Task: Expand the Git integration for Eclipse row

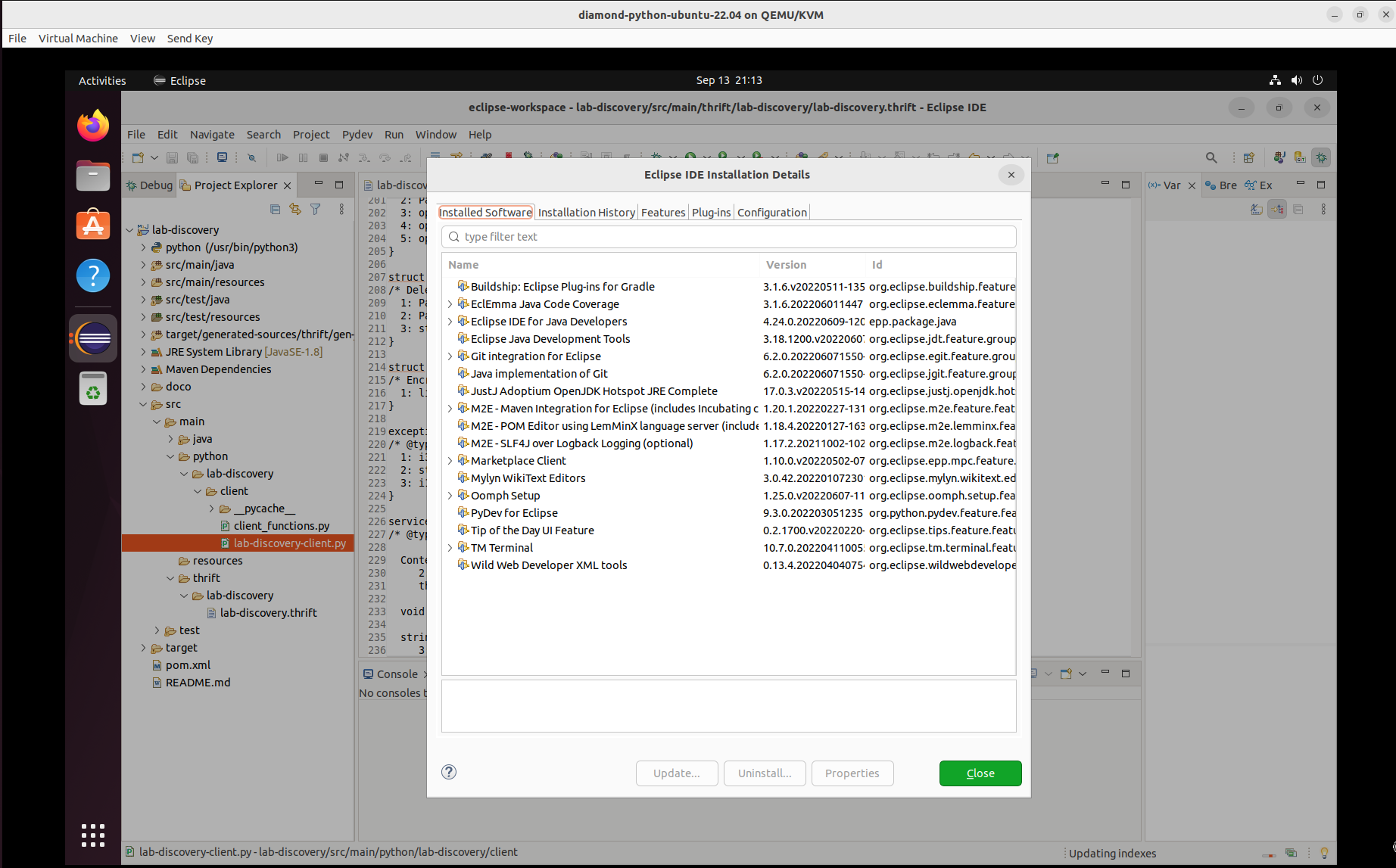Action: click(x=450, y=356)
